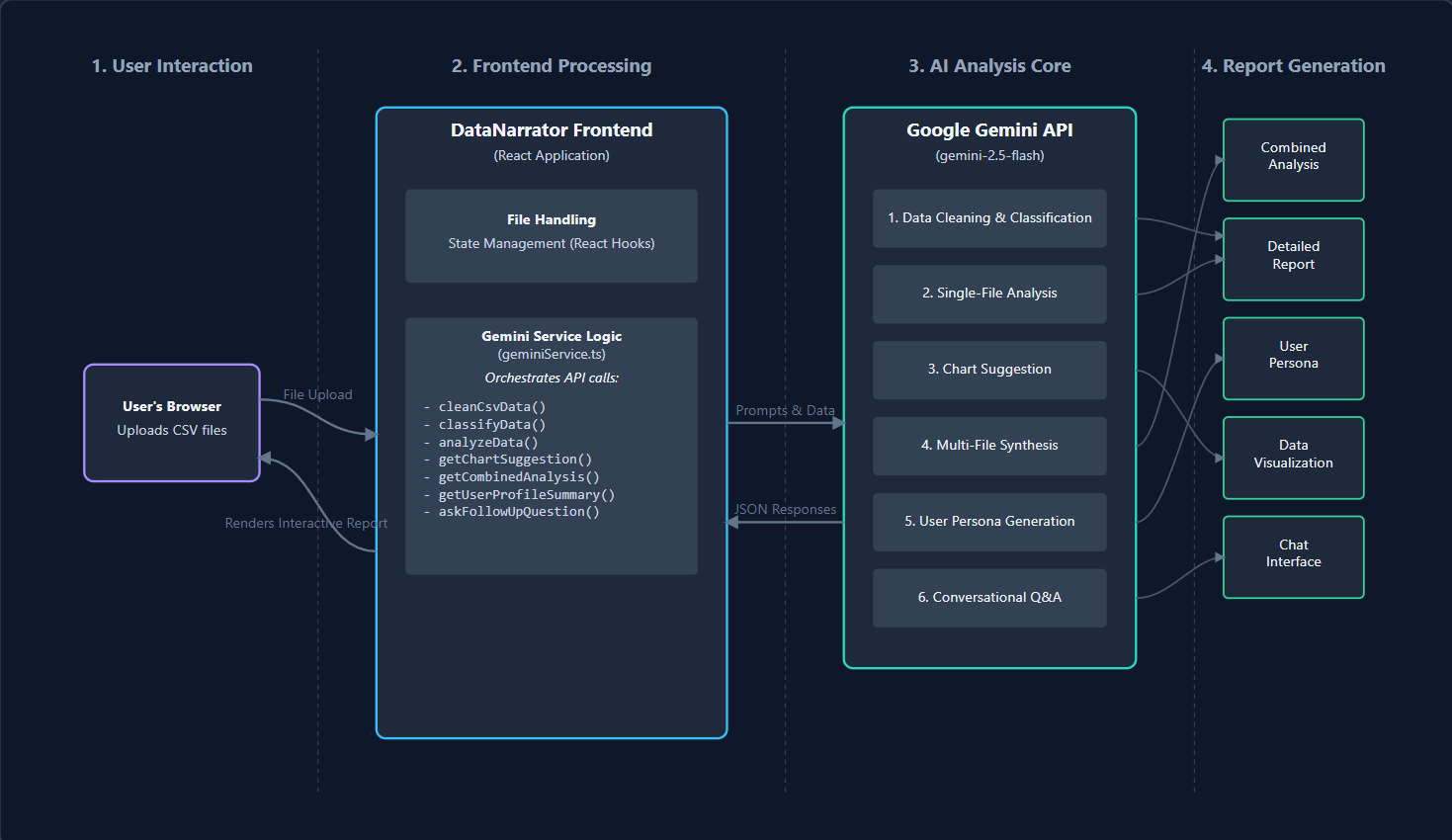
Task: Select the Detailed Report output box
Action: pyautogui.click(x=1294, y=259)
